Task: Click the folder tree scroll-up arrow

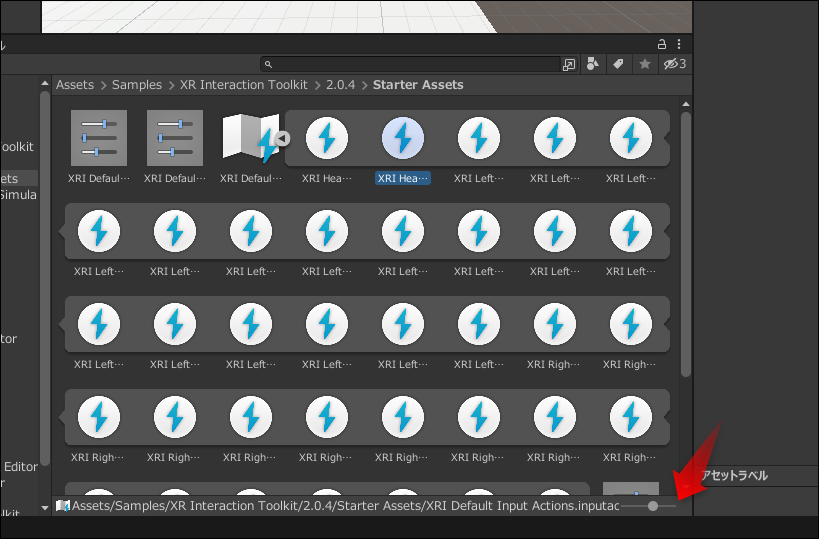Action: 45,83
